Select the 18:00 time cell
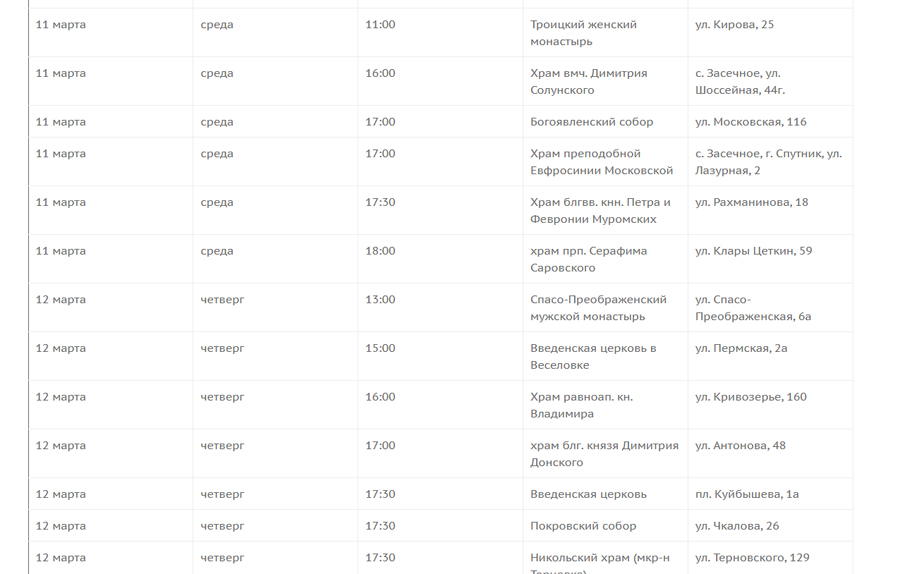This screenshot has width=900, height=574. click(x=380, y=252)
